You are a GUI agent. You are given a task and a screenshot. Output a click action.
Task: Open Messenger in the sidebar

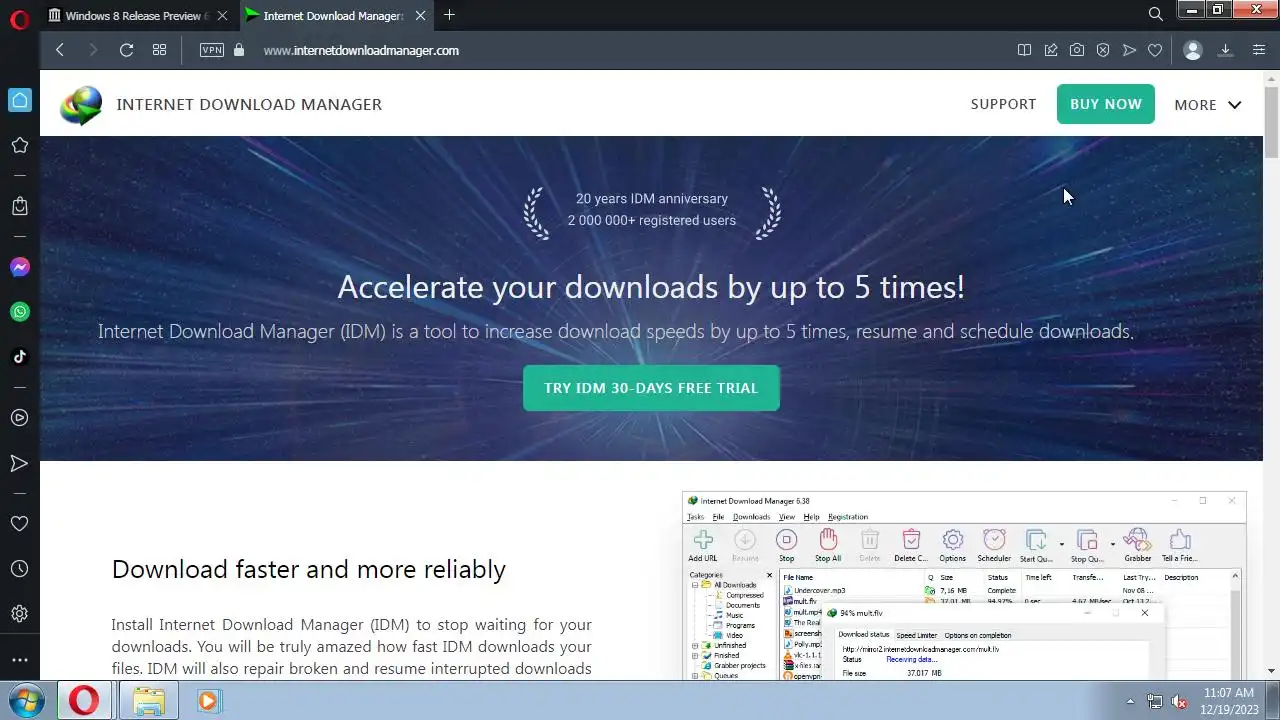pos(19,267)
